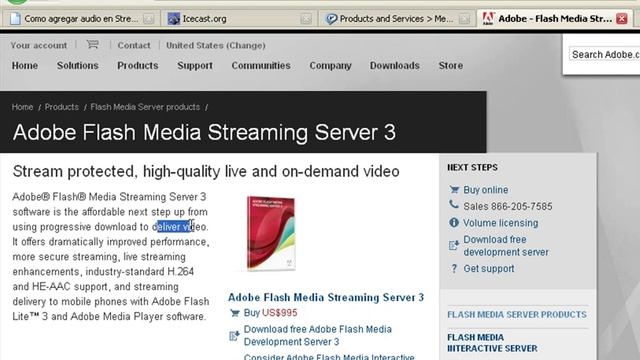
Task: Select the Adobe - Flash Media Str... tab
Action: click(555, 18)
